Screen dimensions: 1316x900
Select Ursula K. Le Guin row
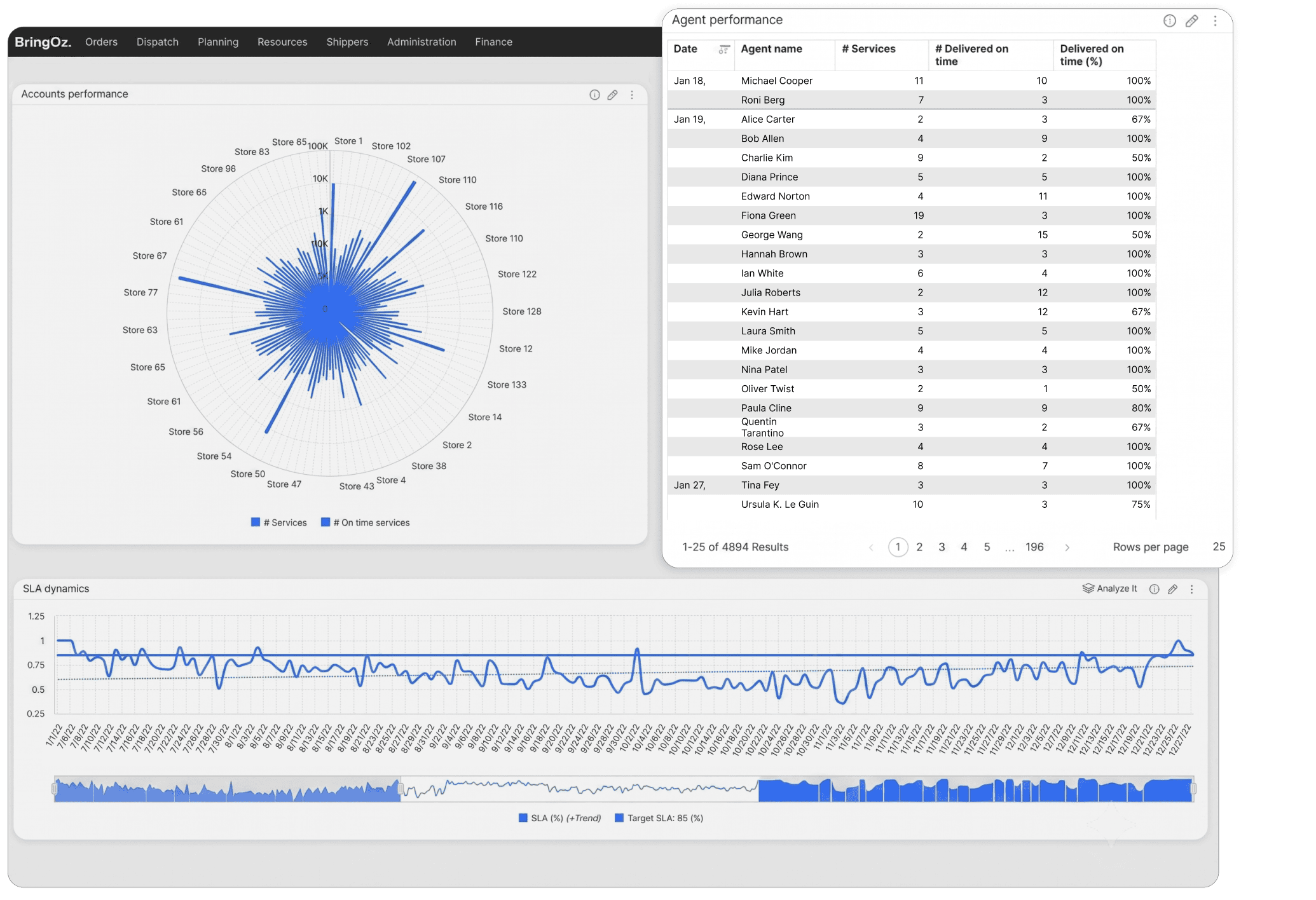[912, 504]
